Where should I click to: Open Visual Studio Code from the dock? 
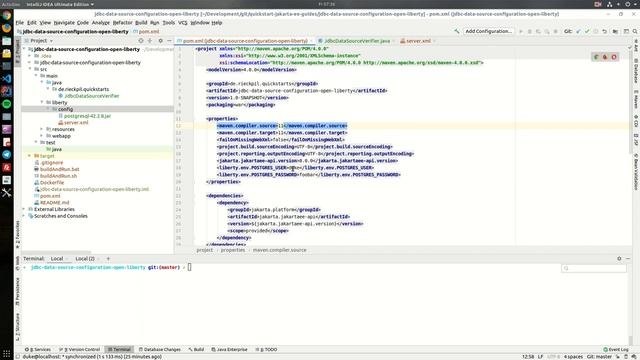7,78
